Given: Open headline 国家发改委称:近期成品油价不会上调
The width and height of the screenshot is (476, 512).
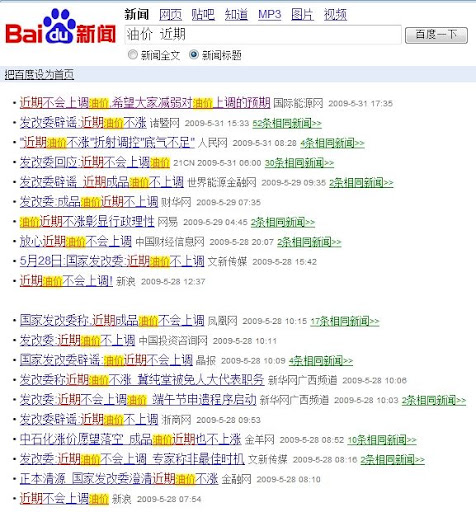Looking at the screenshot, I should 112,321.
